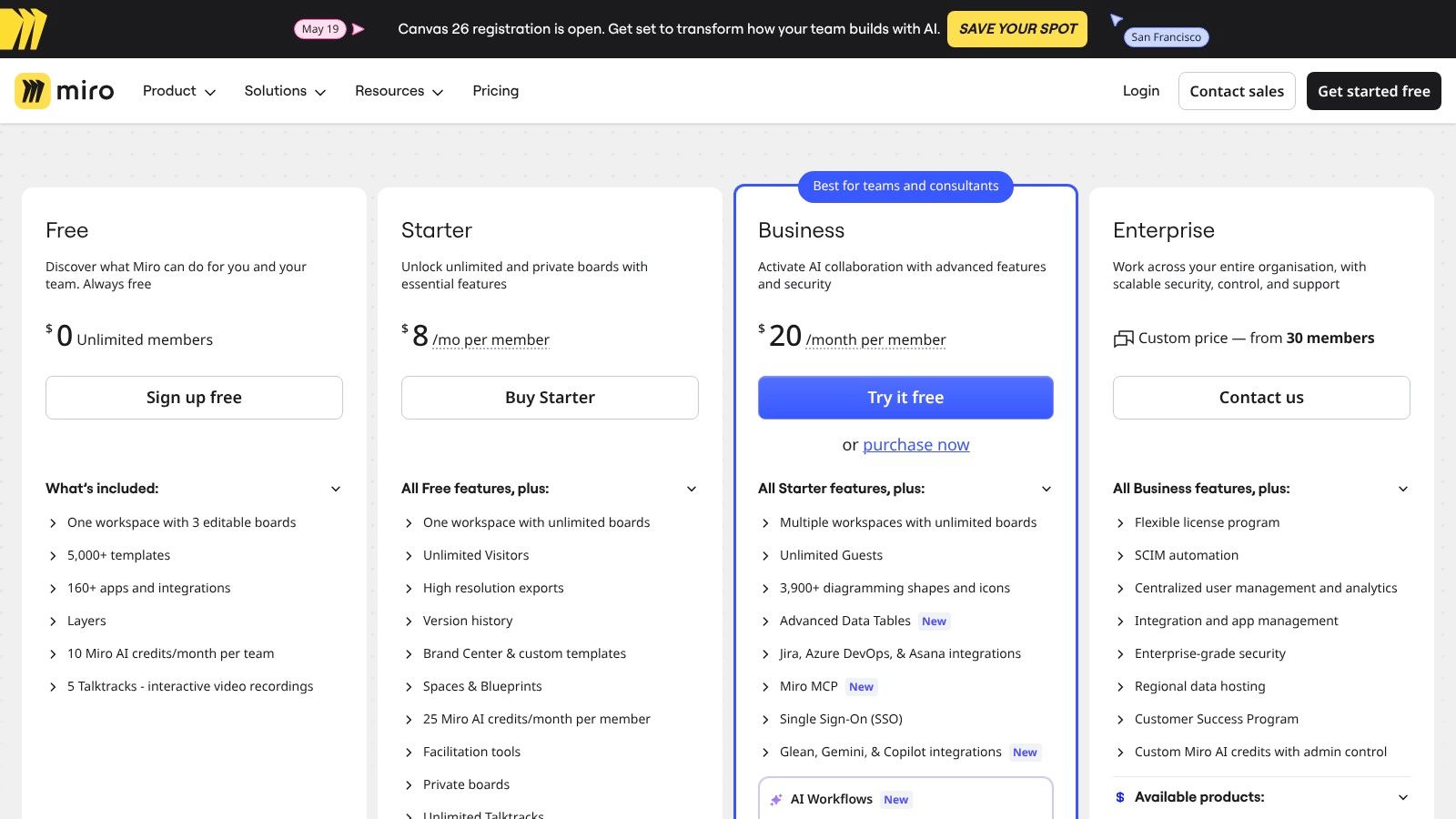This screenshot has width=1456, height=819.
Task: Go to the Pricing page
Action: (496, 91)
